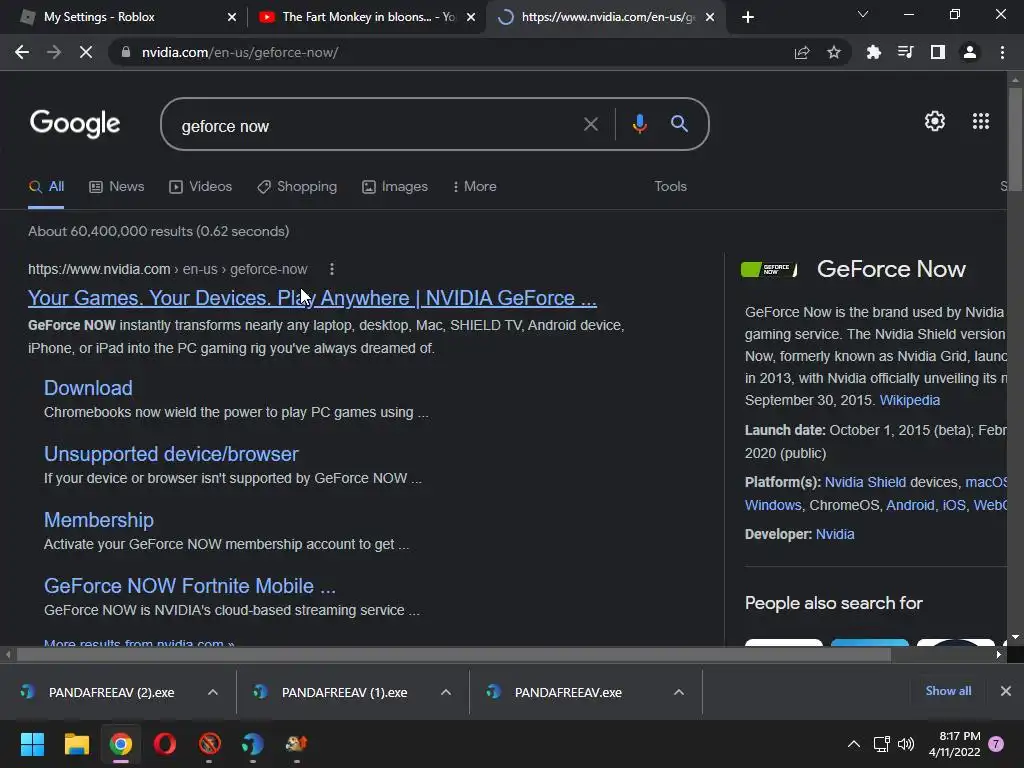This screenshot has height=768, width=1024.
Task: Open the Extensions puzzle icon
Action: [873, 52]
